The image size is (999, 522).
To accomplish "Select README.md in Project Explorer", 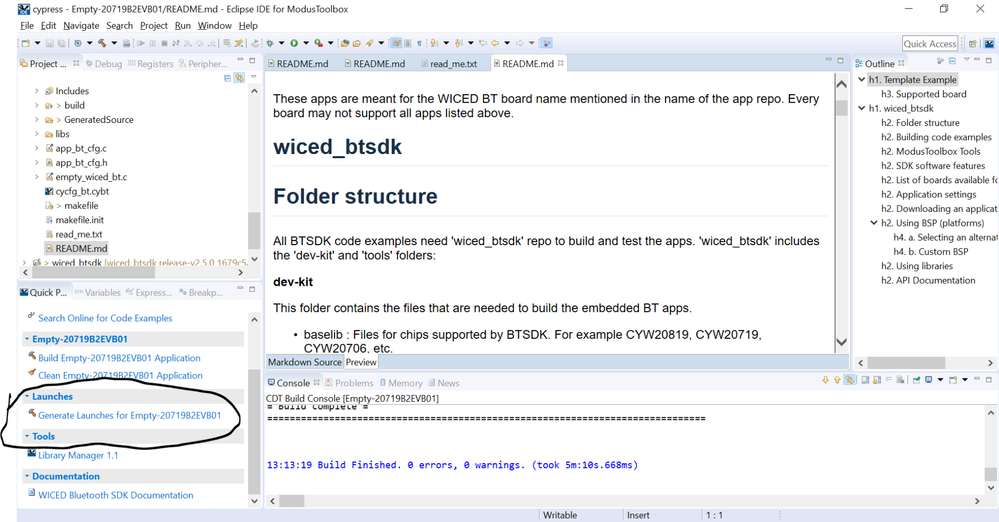I will [81, 249].
